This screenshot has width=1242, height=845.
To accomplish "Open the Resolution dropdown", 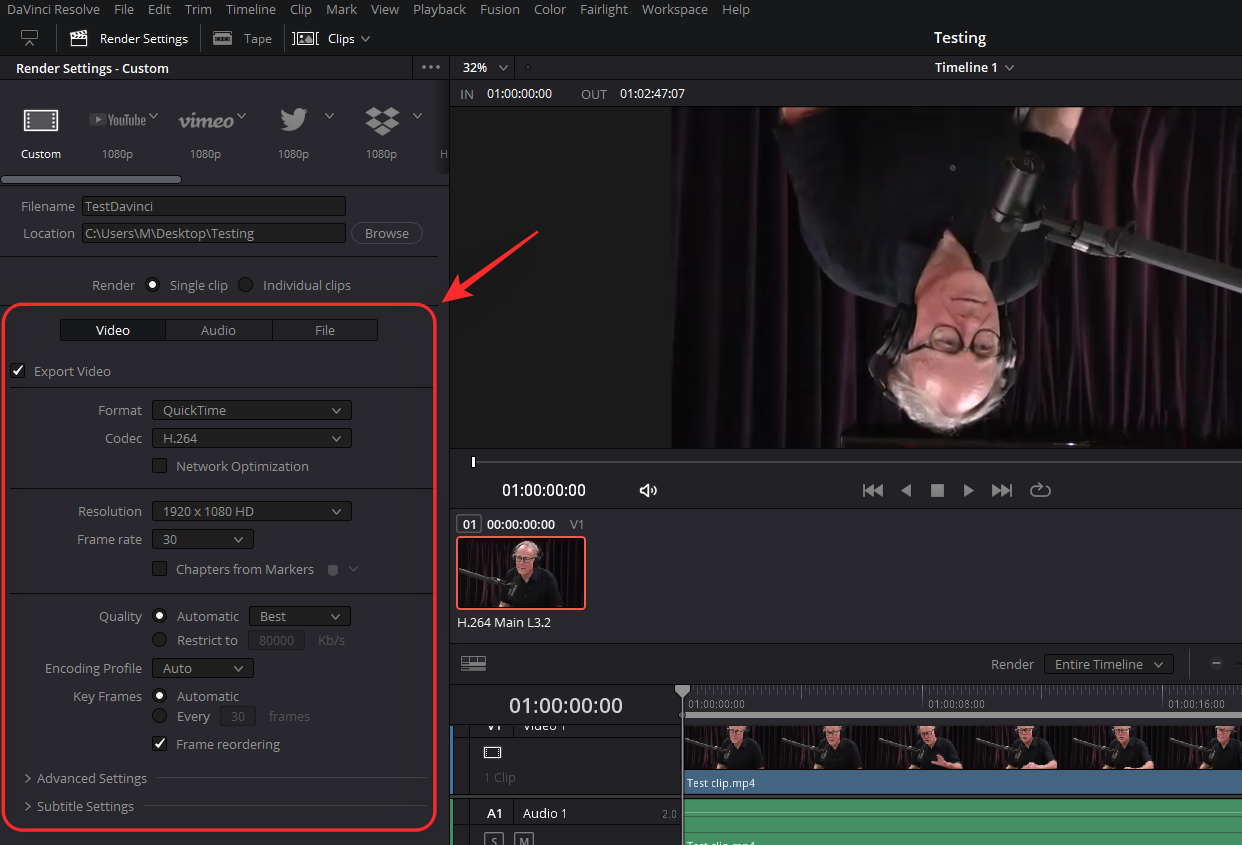I will (x=252, y=511).
